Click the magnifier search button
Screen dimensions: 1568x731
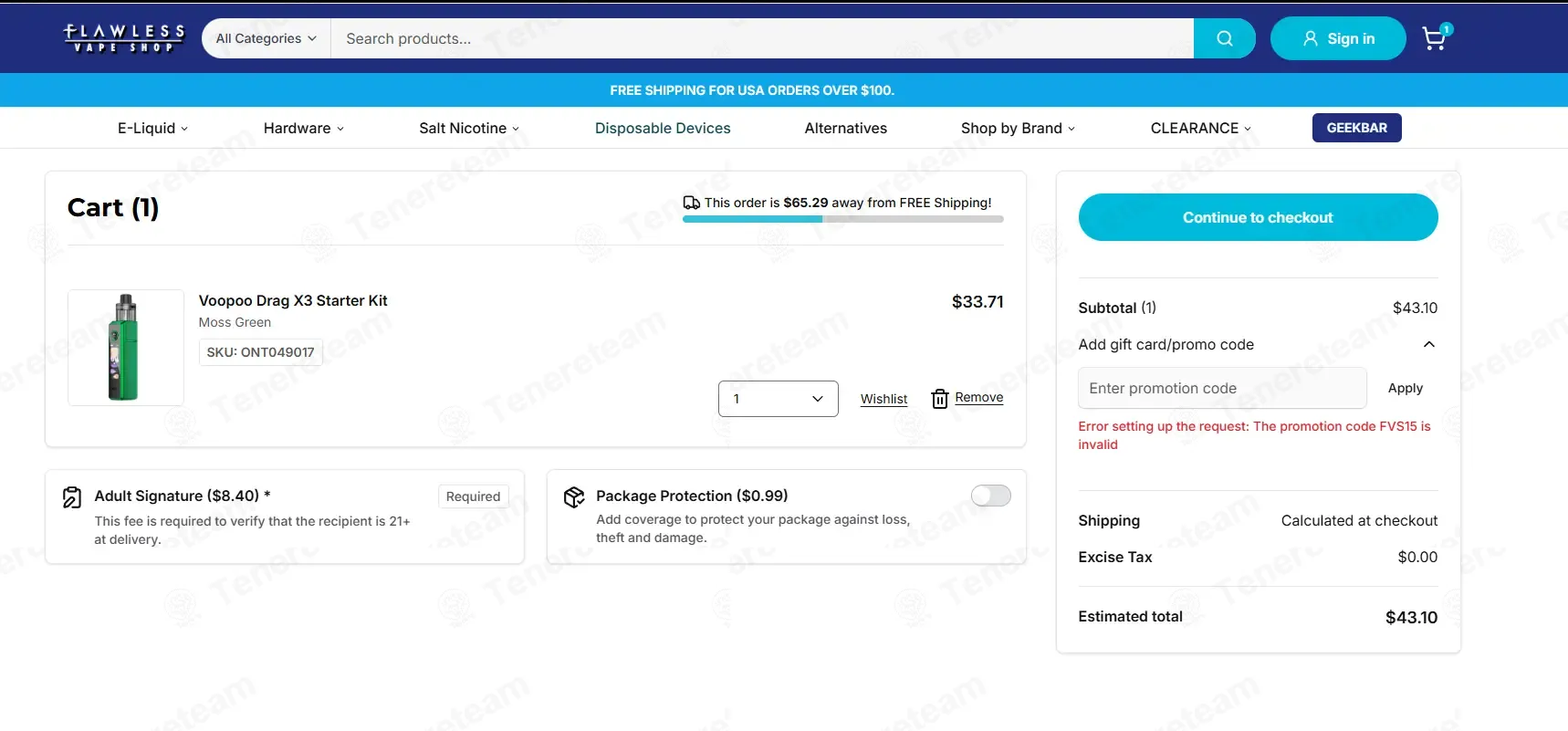[x=1224, y=38]
